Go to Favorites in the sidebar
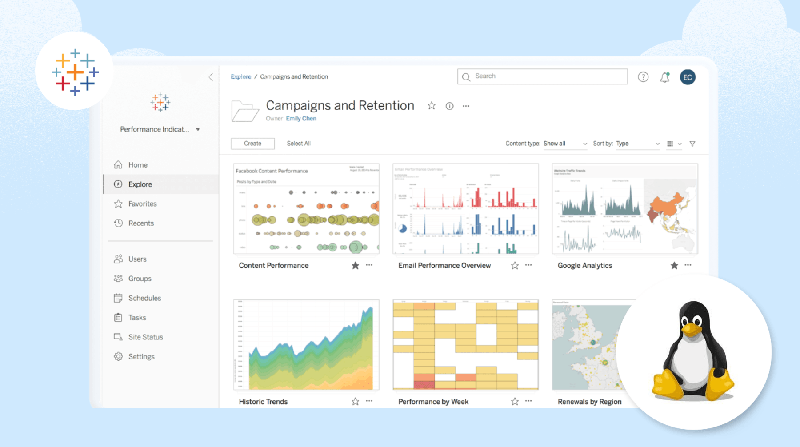 142,204
